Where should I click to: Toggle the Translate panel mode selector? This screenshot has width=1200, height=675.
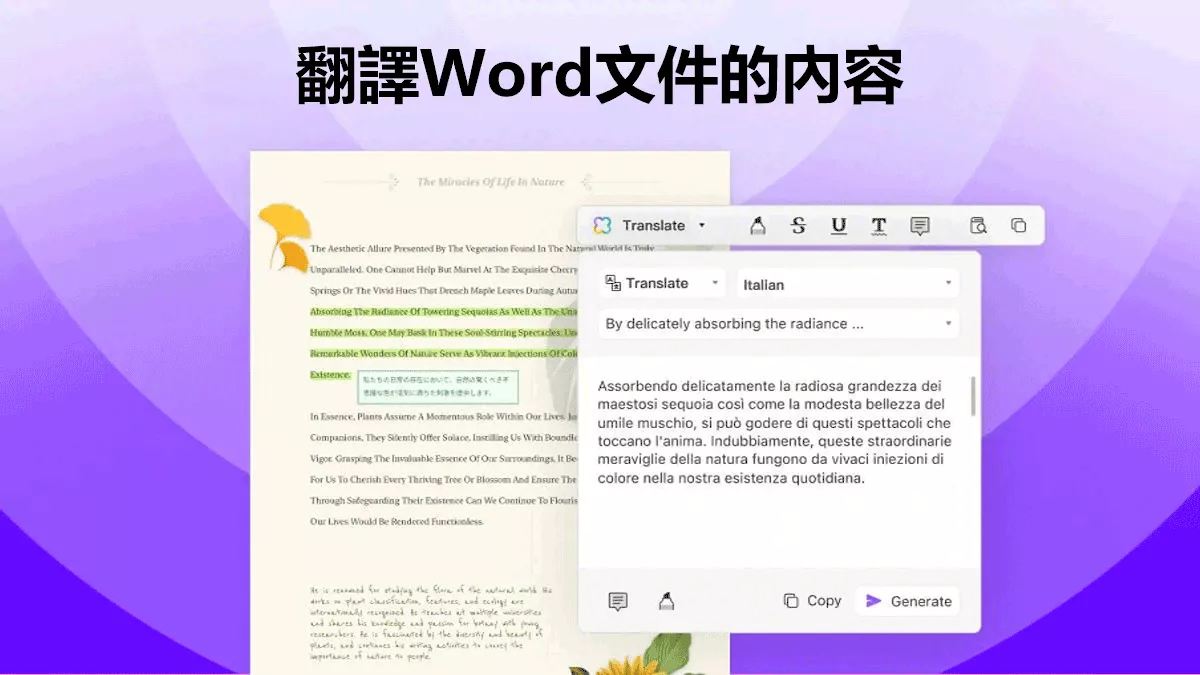(716, 283)
